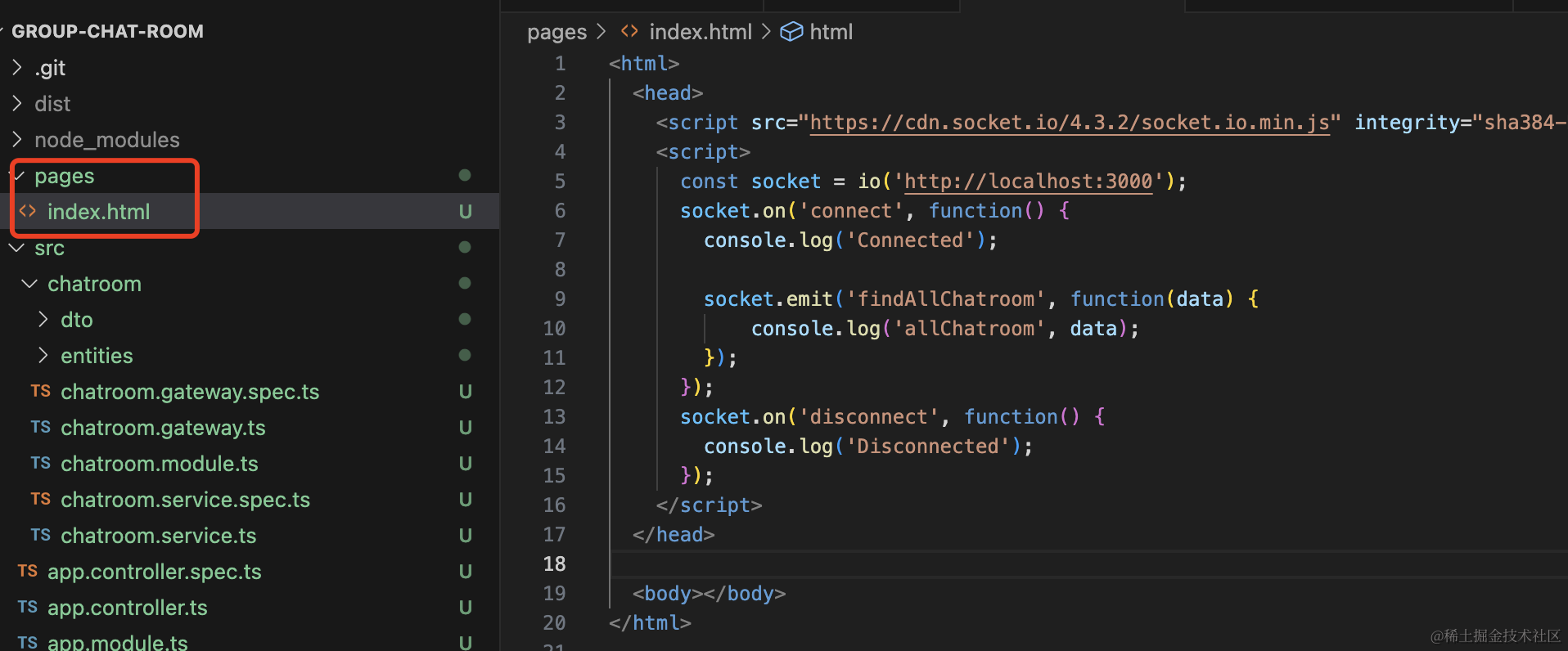This screenshot has width=1568, height=651.
Task: Expand the entities folder
Action: pyautogui.click(x=43, y=356)
